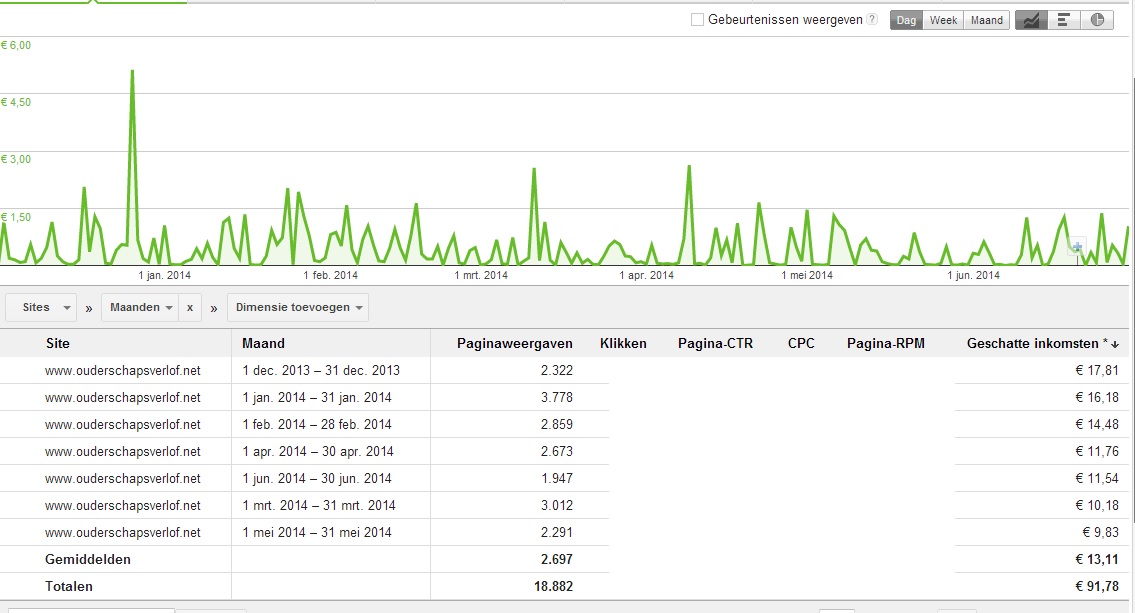Select '1 jan. 2014 – 31 jan. 2014' cell

317,397
